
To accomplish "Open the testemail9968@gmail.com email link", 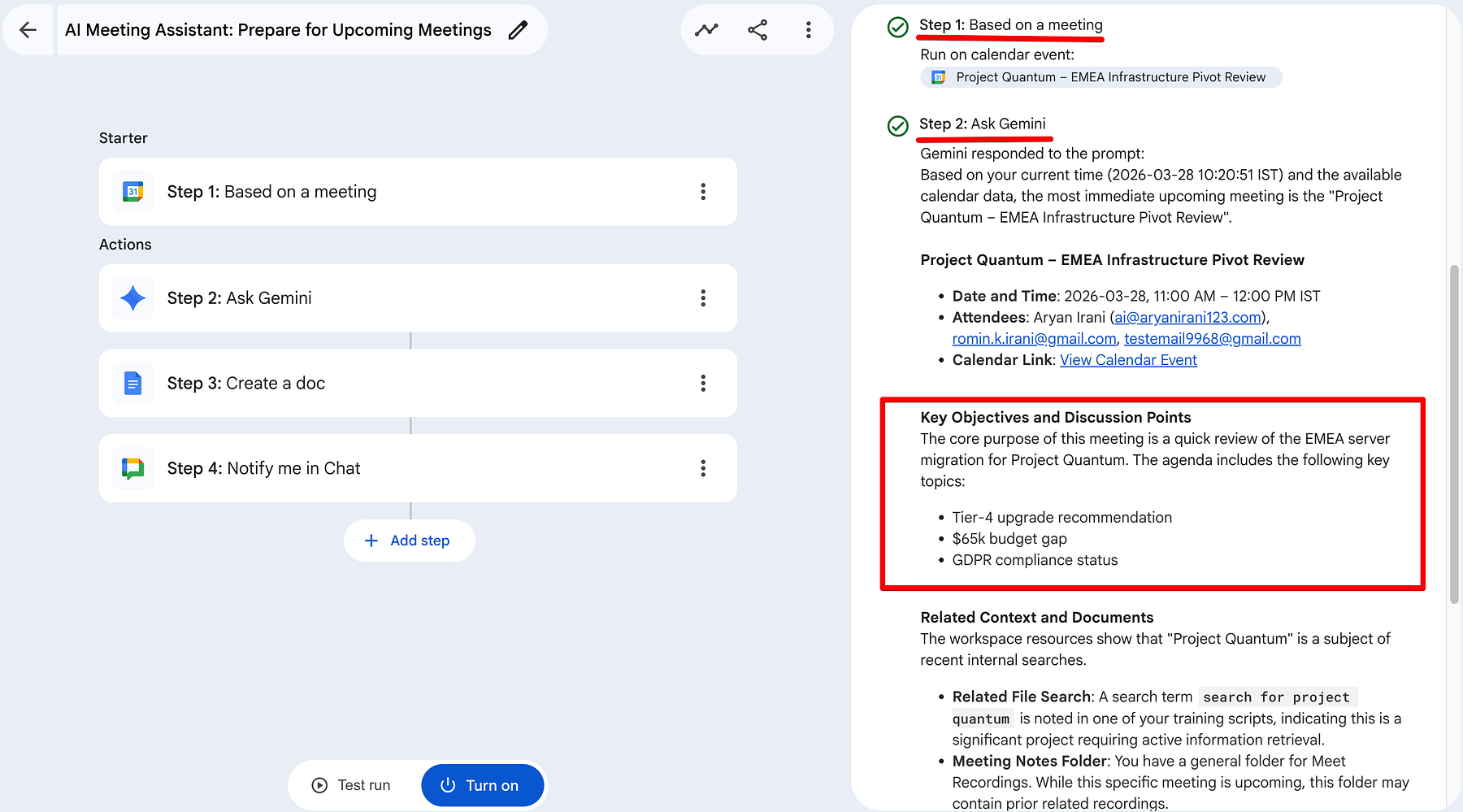I will (x=1213, y=339).
